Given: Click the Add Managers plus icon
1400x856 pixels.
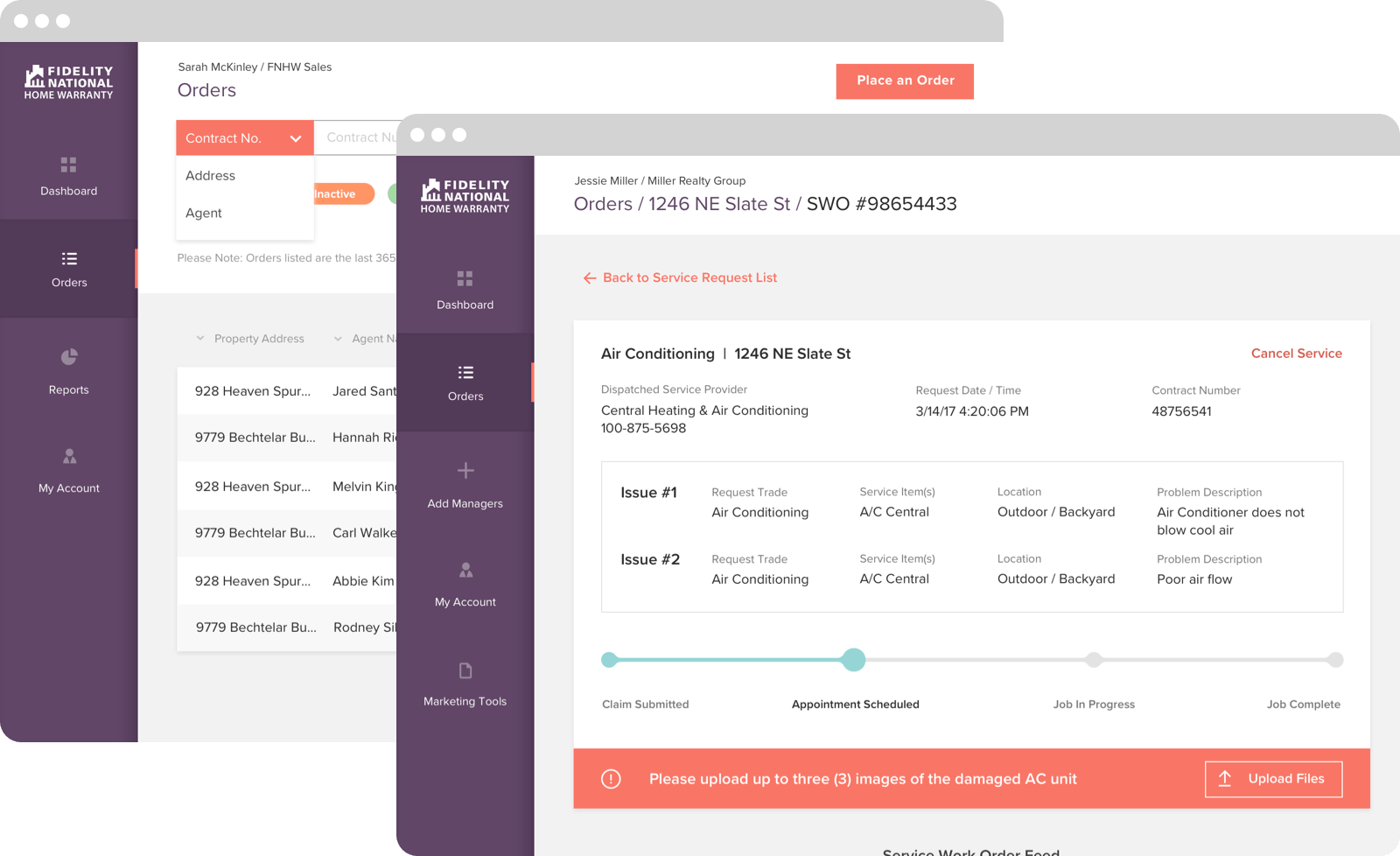Looking at the screenshot, I should click(x=465, y=471).
